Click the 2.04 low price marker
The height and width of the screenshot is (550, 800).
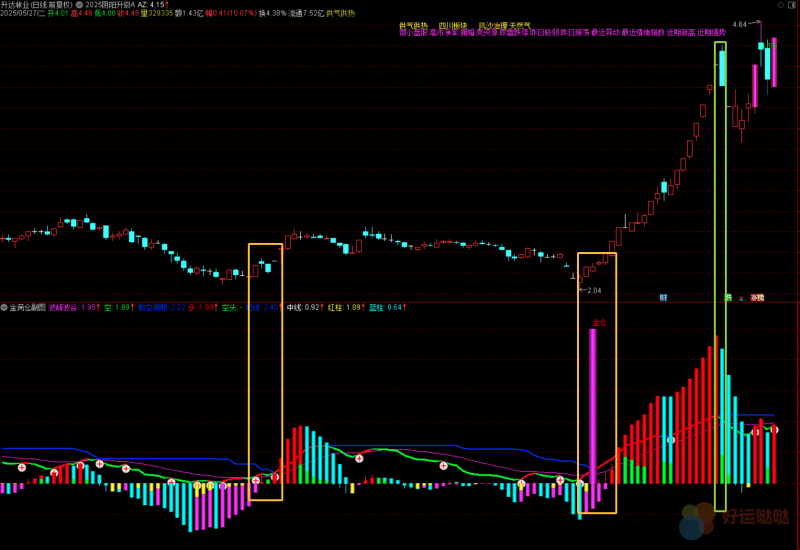pyautogui.click(x=594, y=290)
